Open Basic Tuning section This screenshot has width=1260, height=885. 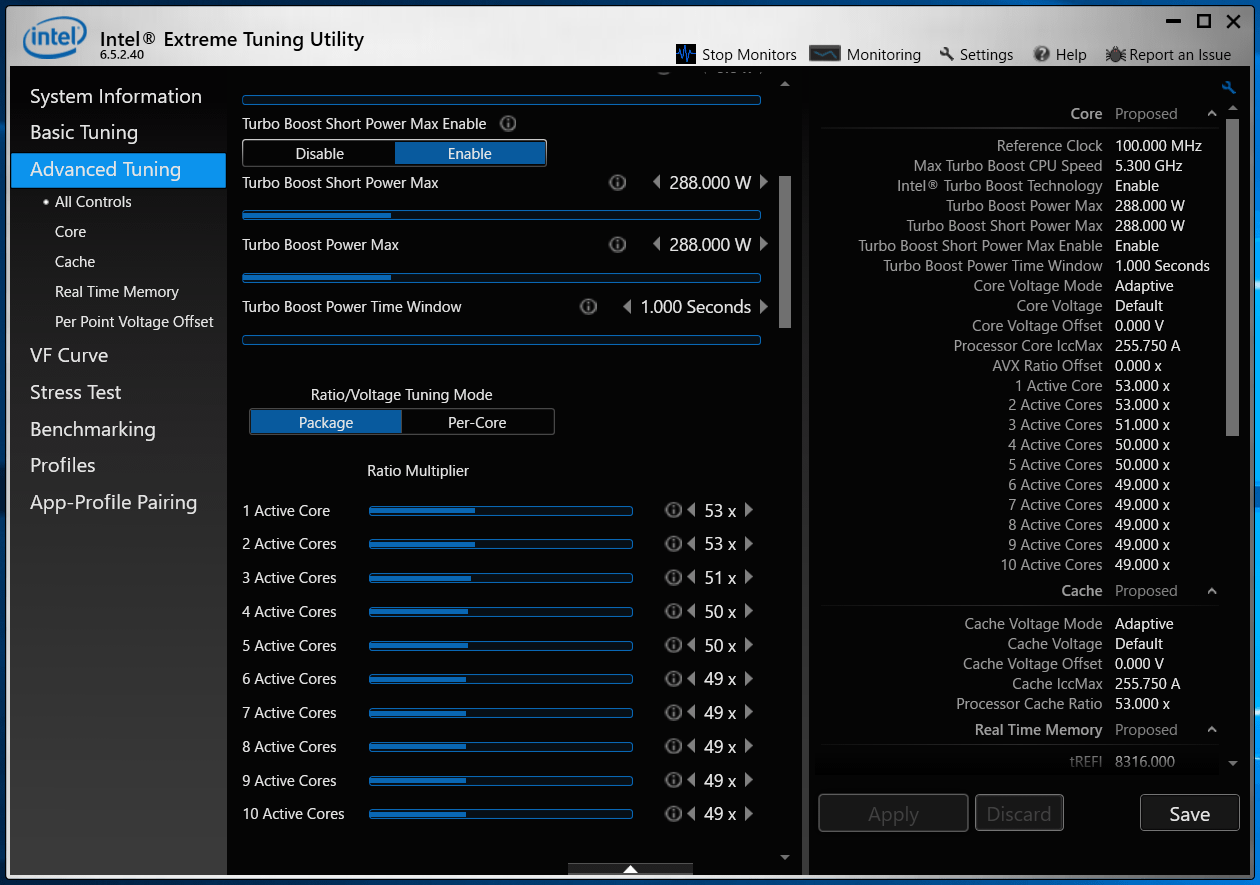pyautogui.click(x=84, y=132)
